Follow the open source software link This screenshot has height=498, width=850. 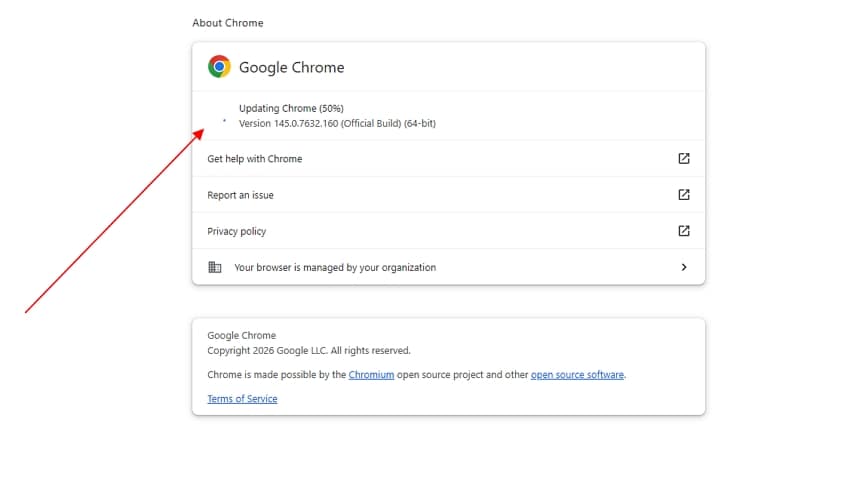click(577, 374)
